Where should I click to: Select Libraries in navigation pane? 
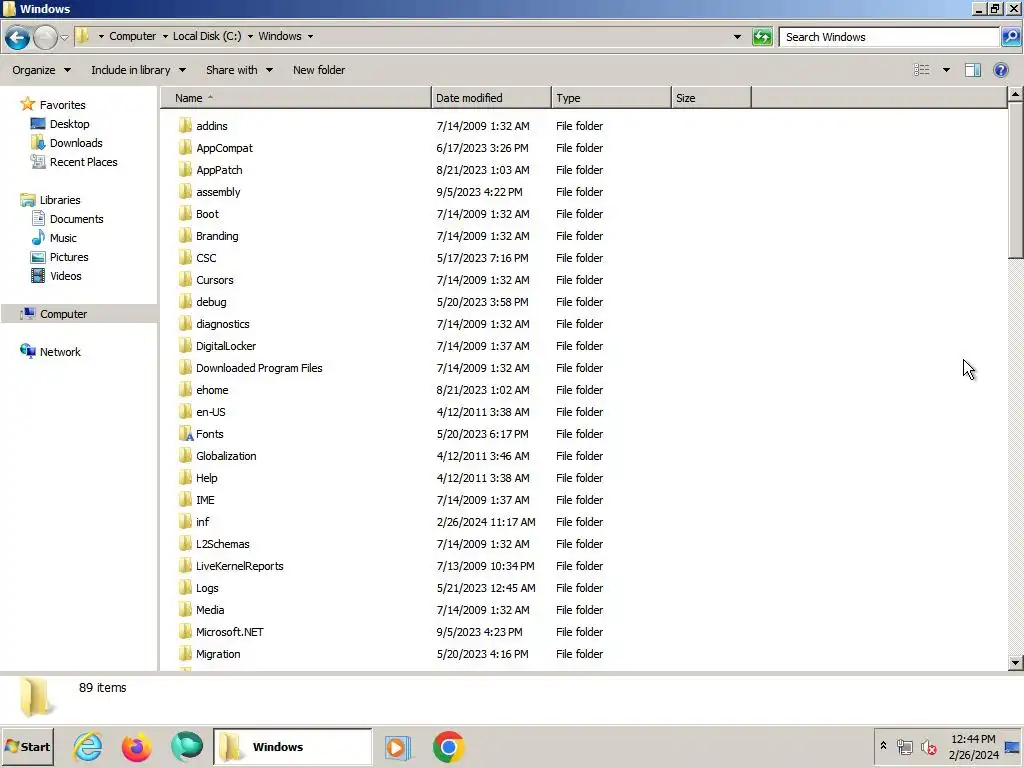tap(59, 200)
